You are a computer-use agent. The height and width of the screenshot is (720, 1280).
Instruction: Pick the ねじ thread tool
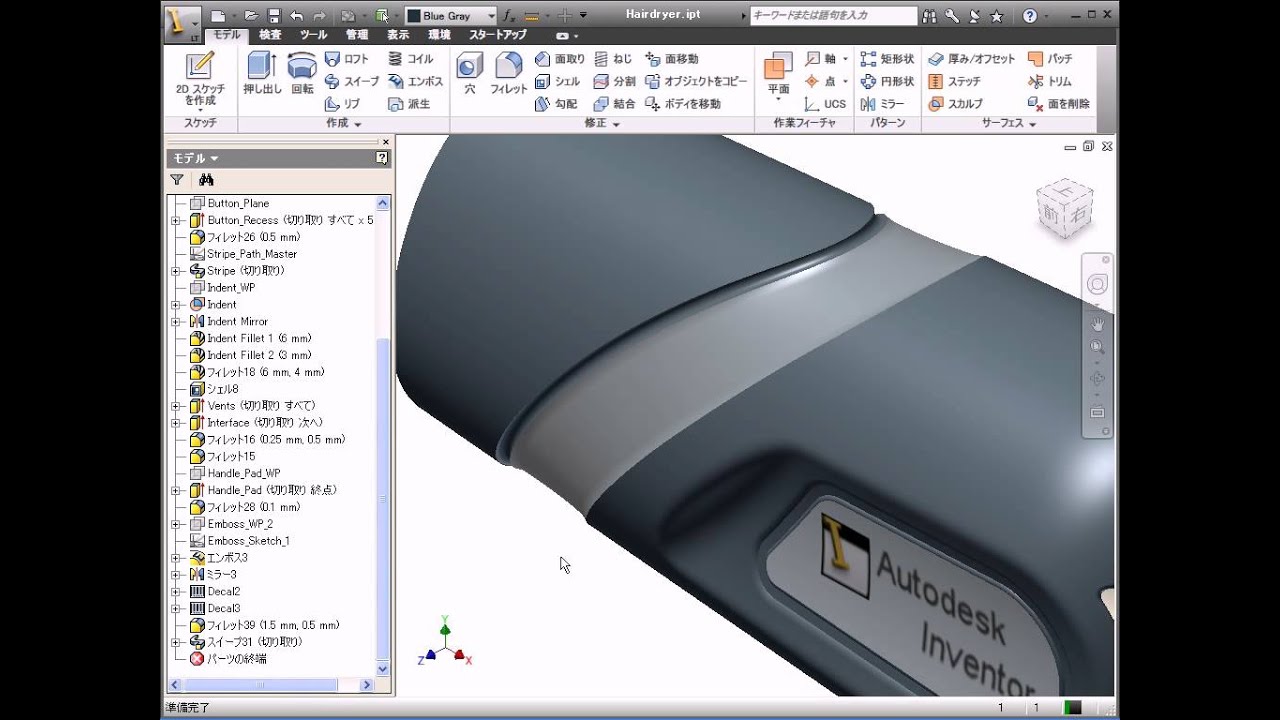[613, 59]
